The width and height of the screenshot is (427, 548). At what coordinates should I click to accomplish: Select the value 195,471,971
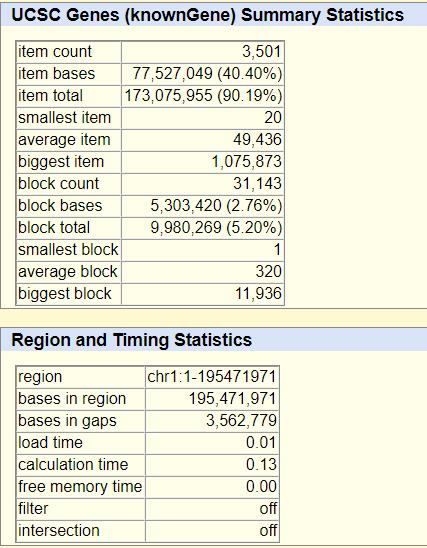tap(233, 399)
